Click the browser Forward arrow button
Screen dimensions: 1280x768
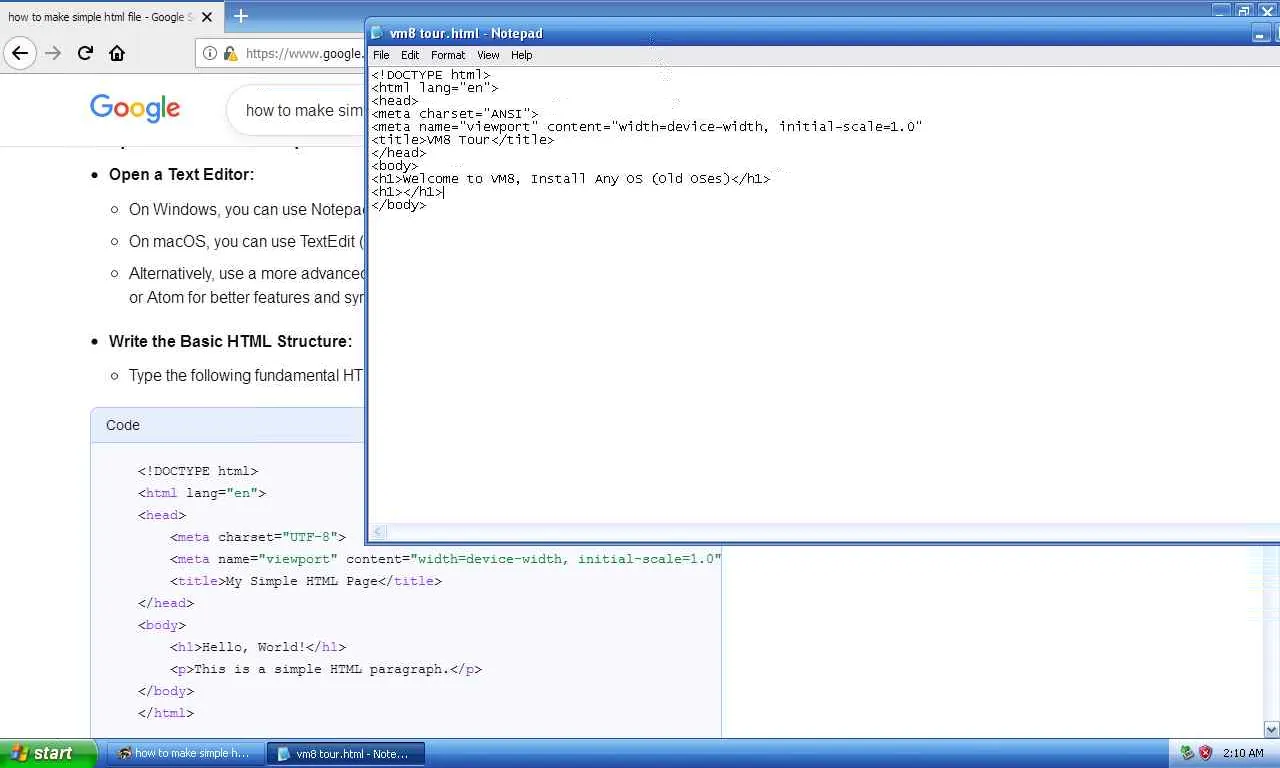coord(53,53)
